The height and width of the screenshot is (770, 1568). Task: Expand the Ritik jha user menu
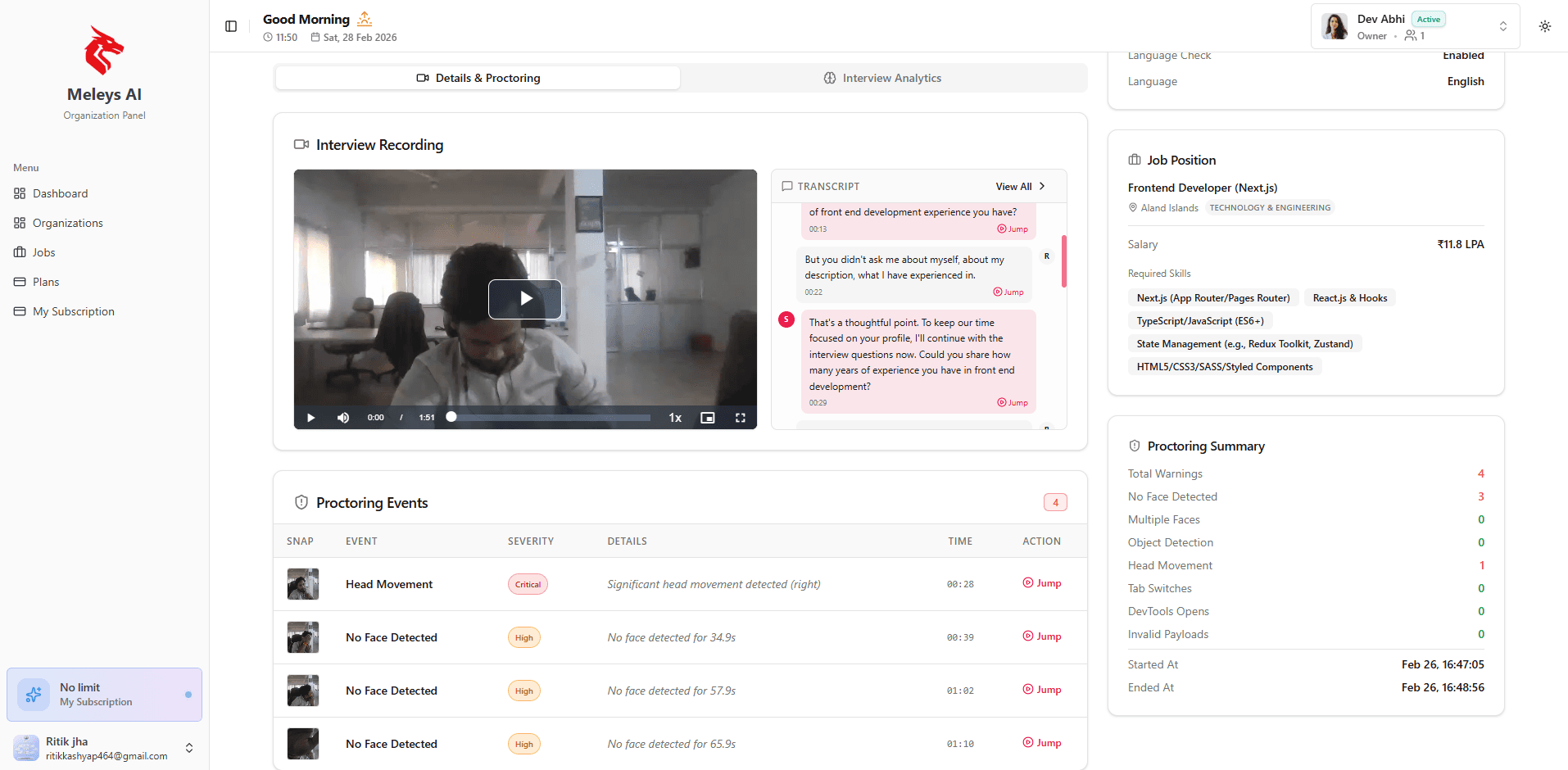click(x=189, y=748)
